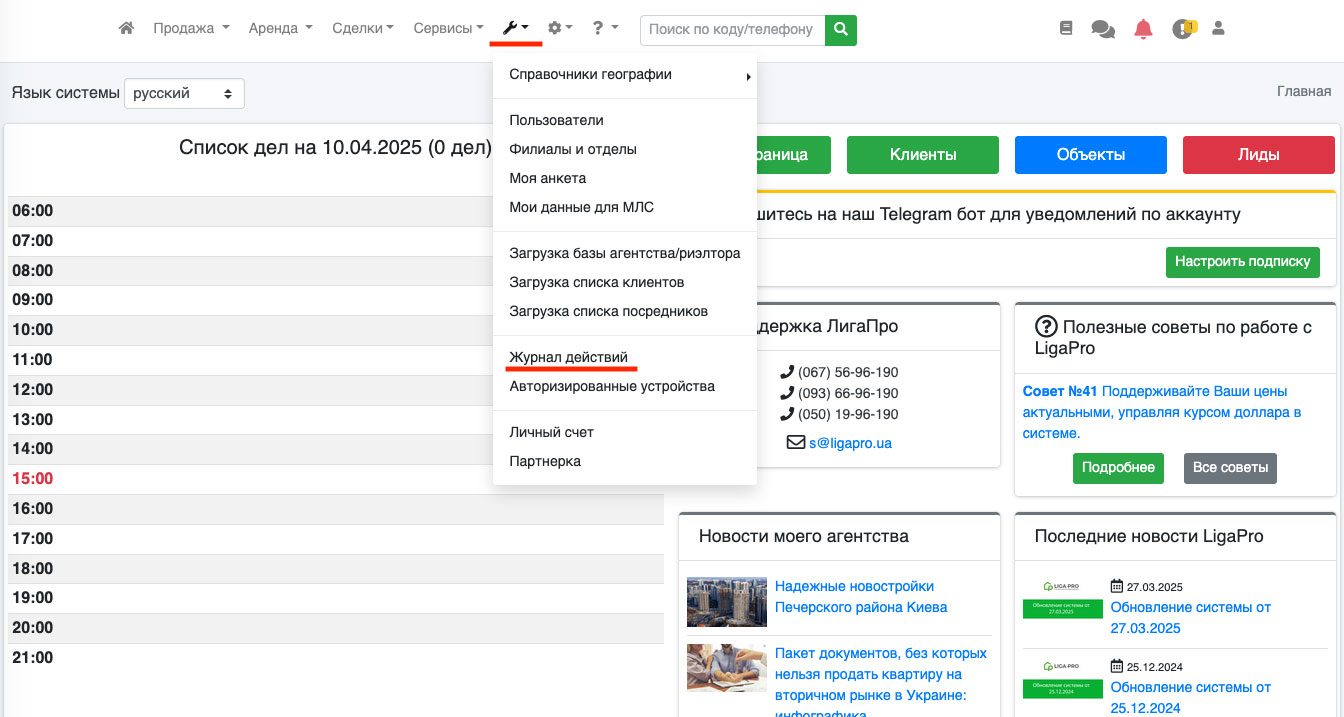Expand the Продажа dropdown menu
1344x717 pixels.
click(191, 29)
